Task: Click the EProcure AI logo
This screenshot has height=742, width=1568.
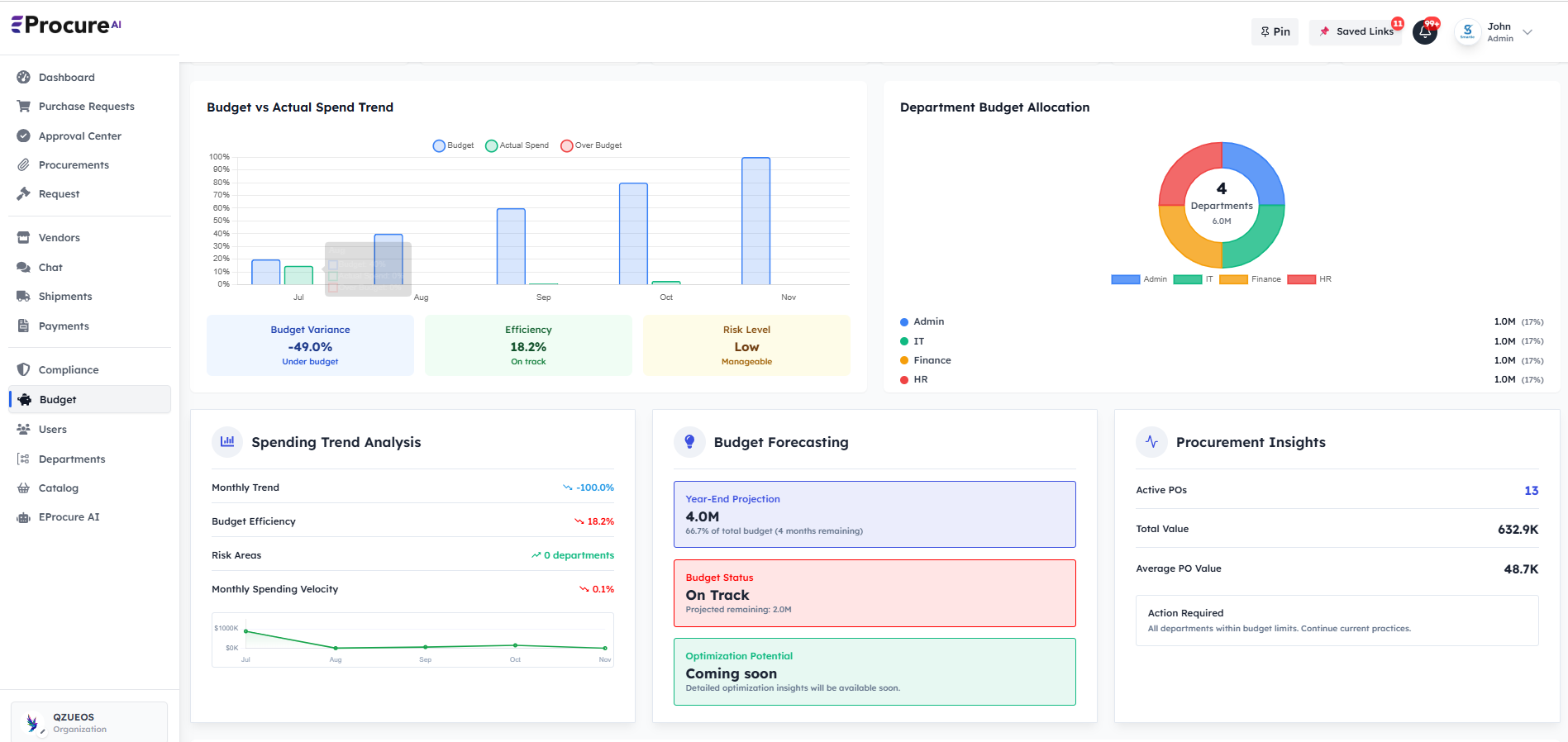Action: 66,26
